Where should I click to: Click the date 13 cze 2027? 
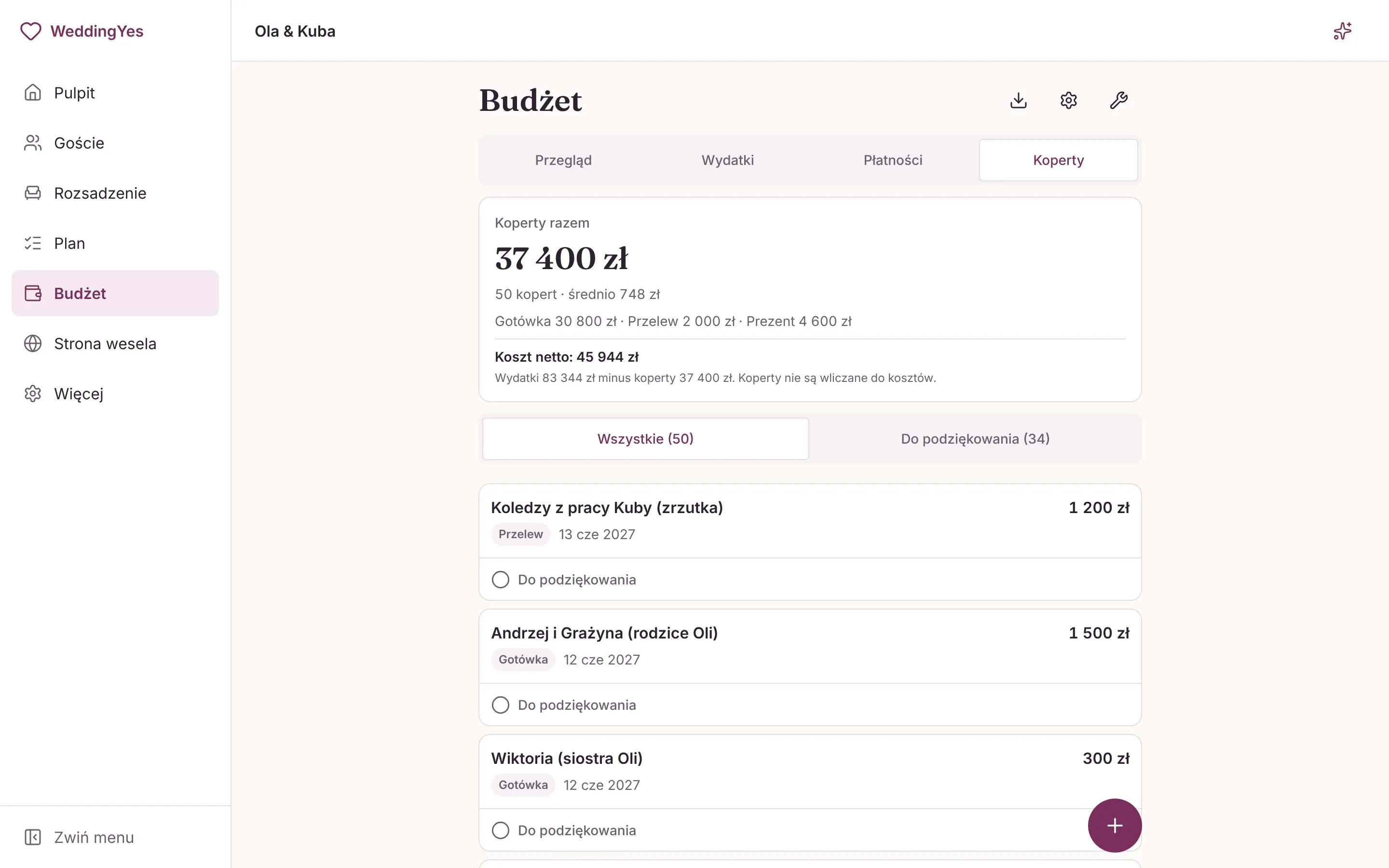597,534
